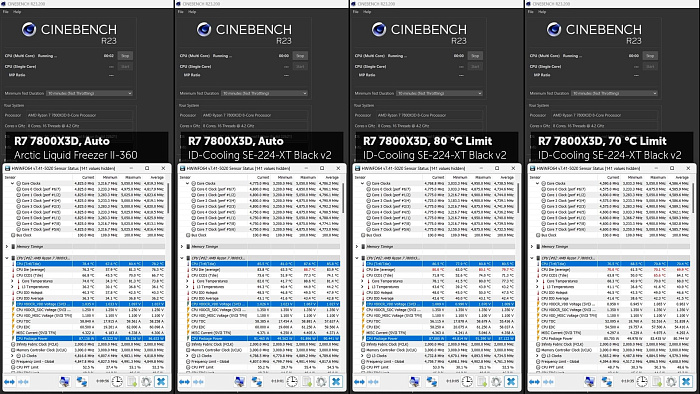This screenshot has height=394, width=700.
Task: Reset timer clock icon in ID-Cooling Auto panel
Action: pyautogui.click(x=292, y=382)
